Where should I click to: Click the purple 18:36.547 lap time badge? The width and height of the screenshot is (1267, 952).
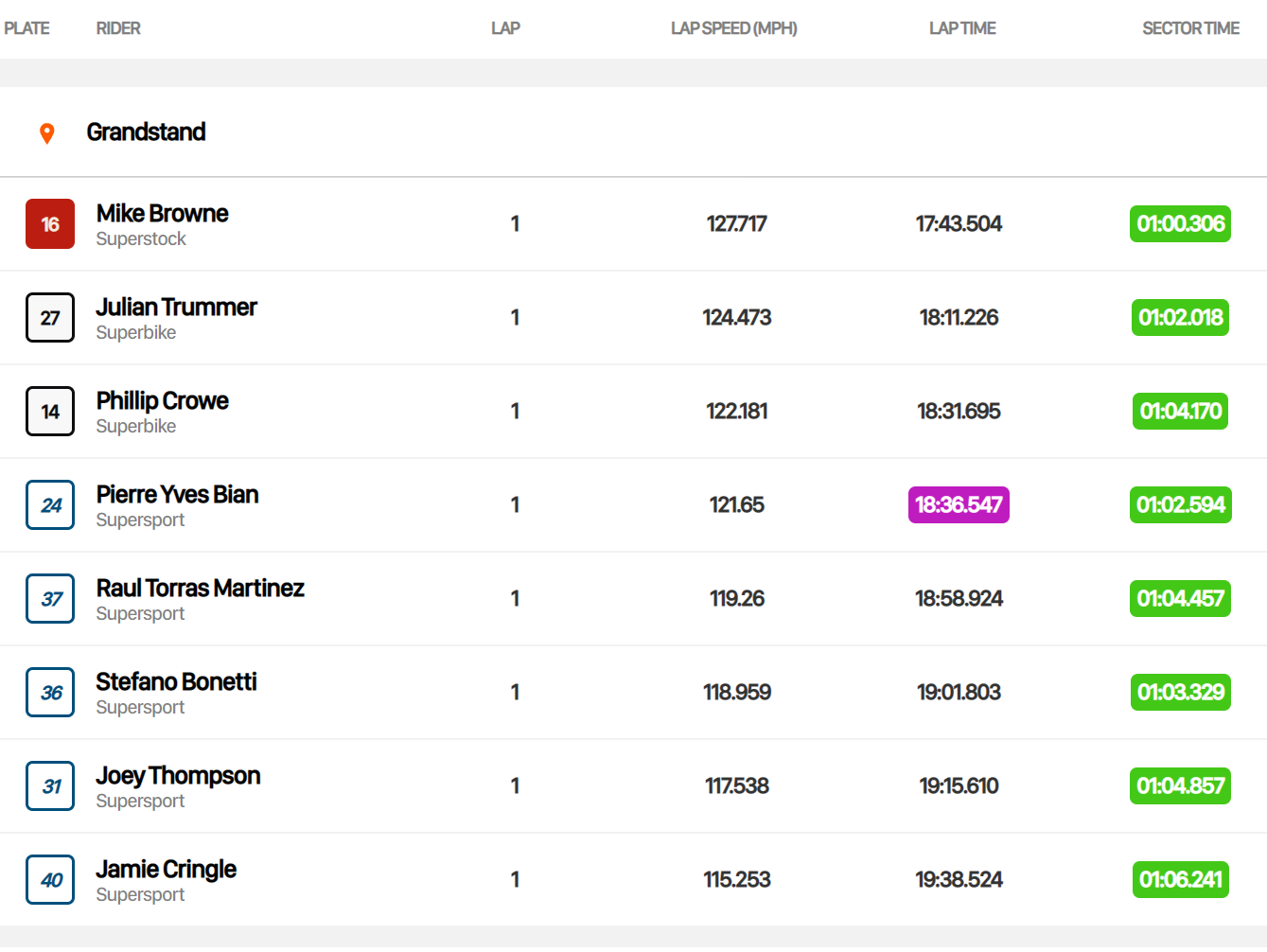959,505
